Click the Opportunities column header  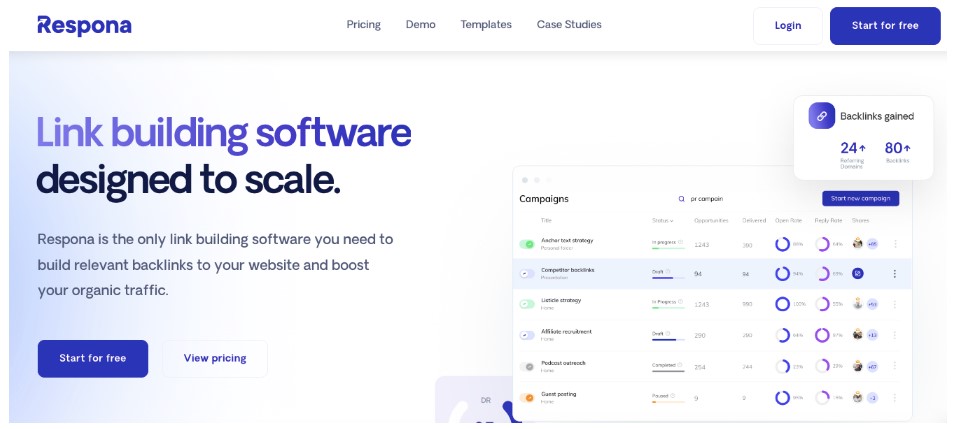[x=711, y=221]
